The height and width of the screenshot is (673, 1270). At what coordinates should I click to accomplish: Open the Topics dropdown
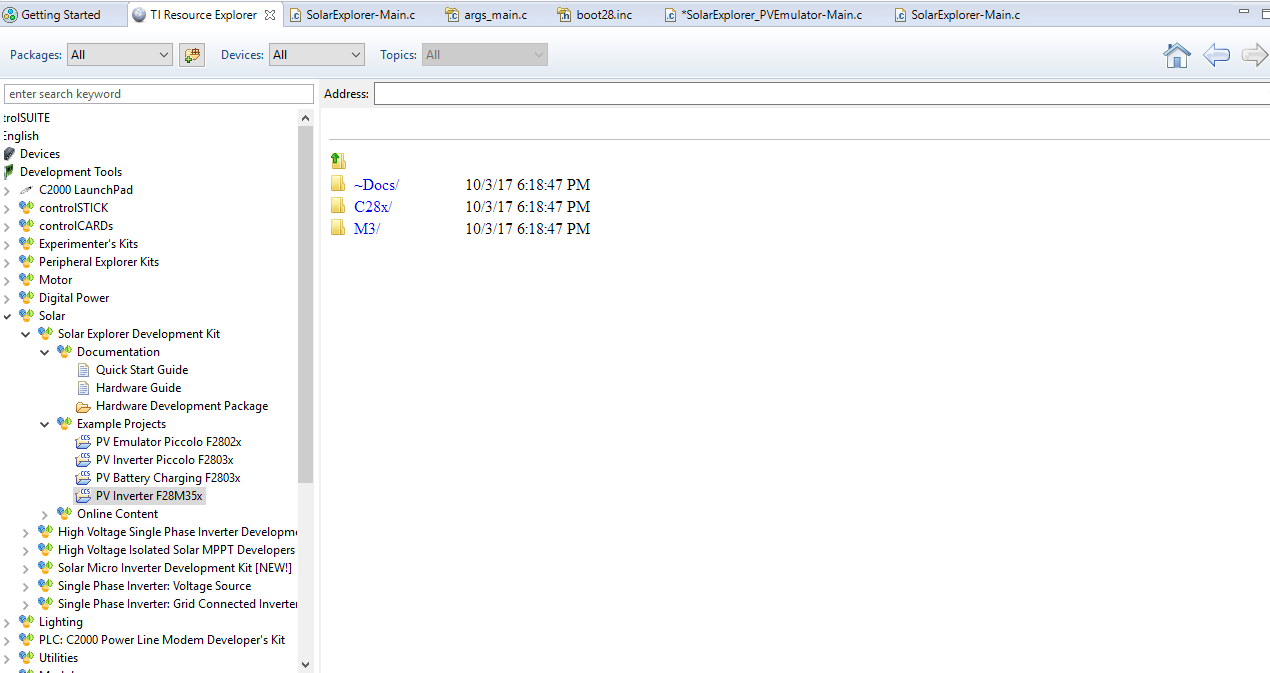(x=484, y=55)
